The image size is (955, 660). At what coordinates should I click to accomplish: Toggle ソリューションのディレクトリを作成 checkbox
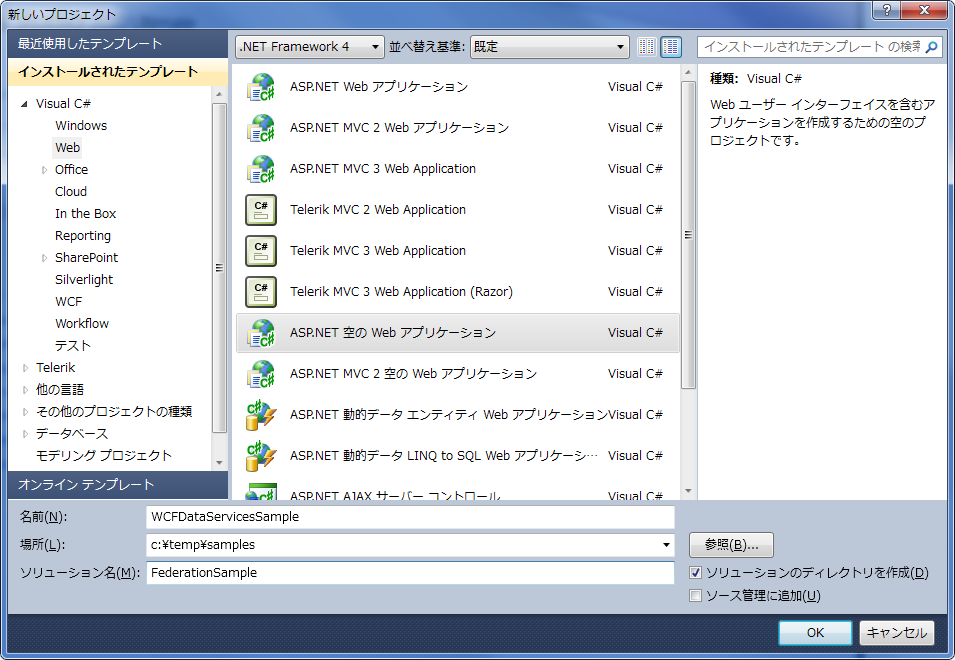coord(696,573)
